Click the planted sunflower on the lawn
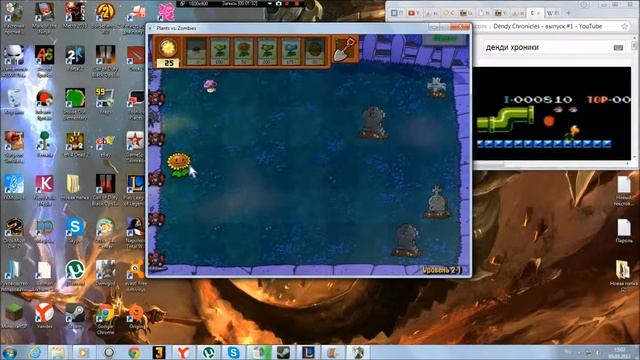 tap(179, 164)
